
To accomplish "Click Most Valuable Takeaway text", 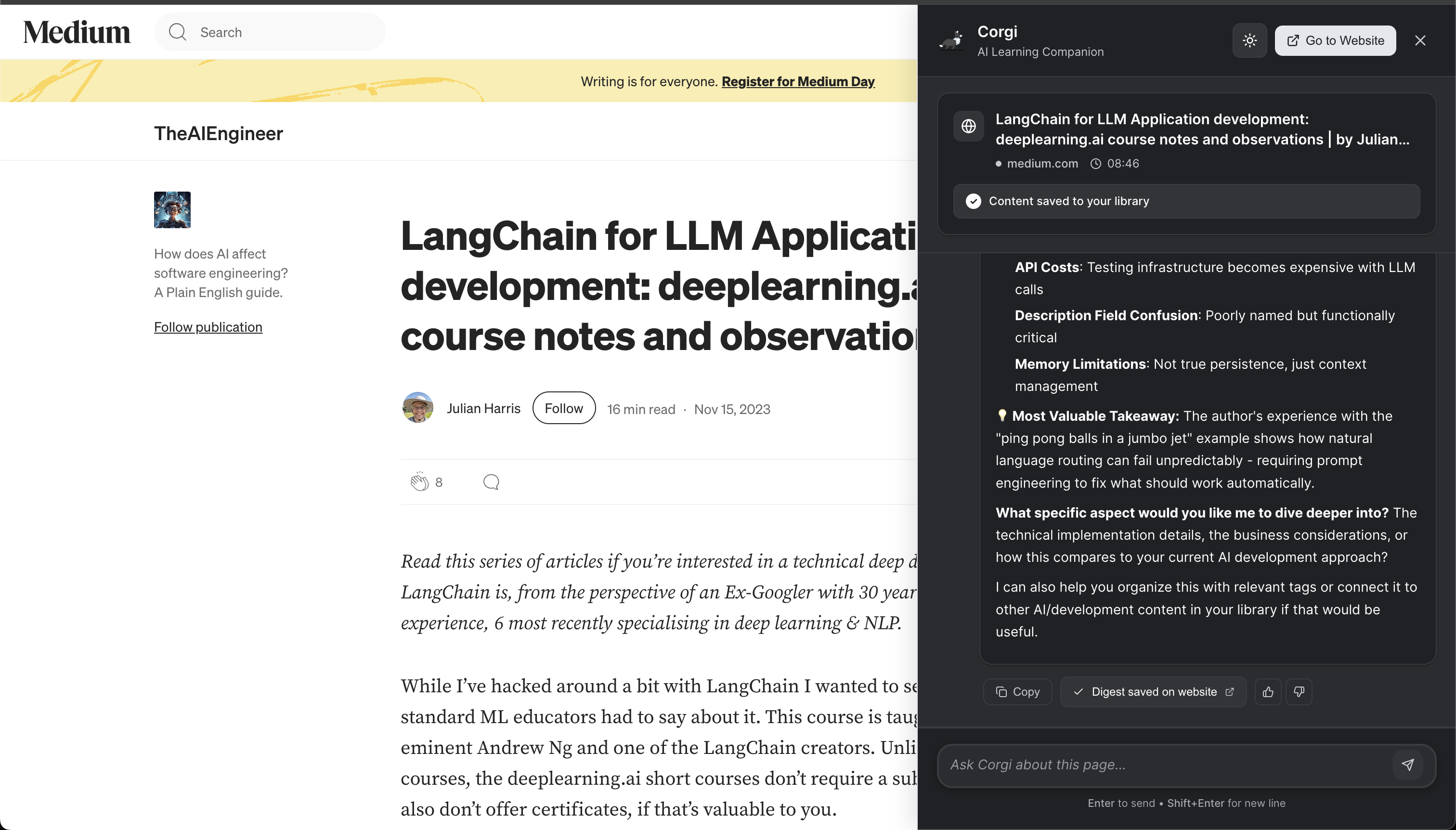I will click(1095, 415).
